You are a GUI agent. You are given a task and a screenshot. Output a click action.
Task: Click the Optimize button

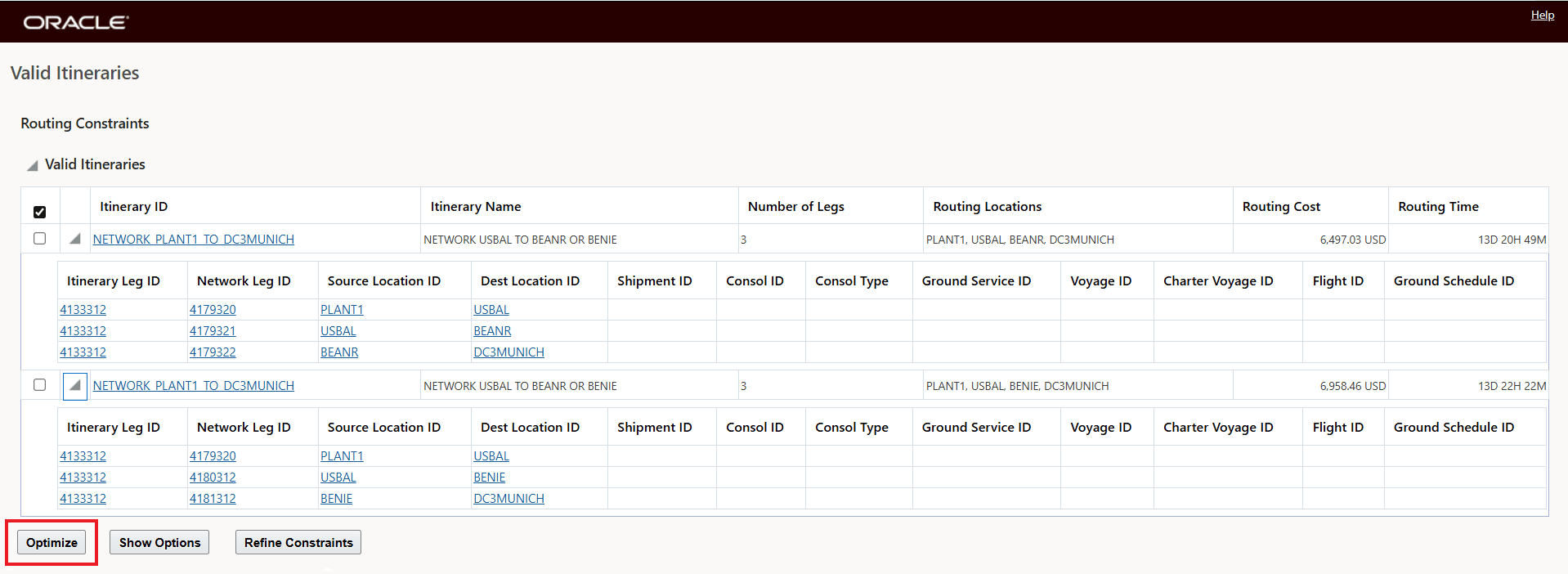coord(52,542)
